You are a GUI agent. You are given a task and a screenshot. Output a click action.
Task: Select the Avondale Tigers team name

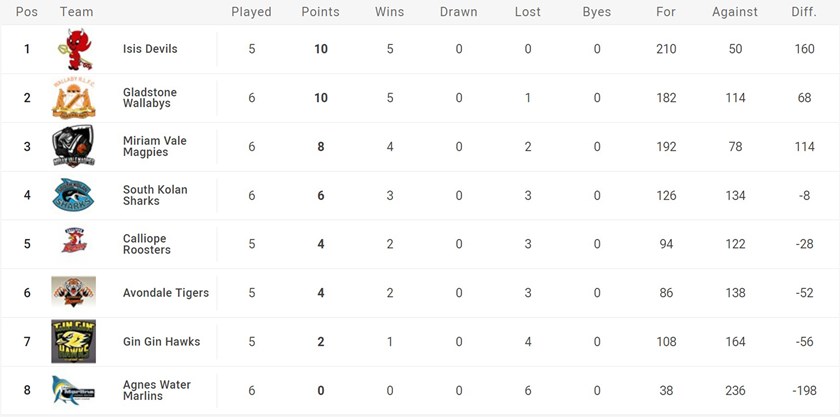coord(166,293)
